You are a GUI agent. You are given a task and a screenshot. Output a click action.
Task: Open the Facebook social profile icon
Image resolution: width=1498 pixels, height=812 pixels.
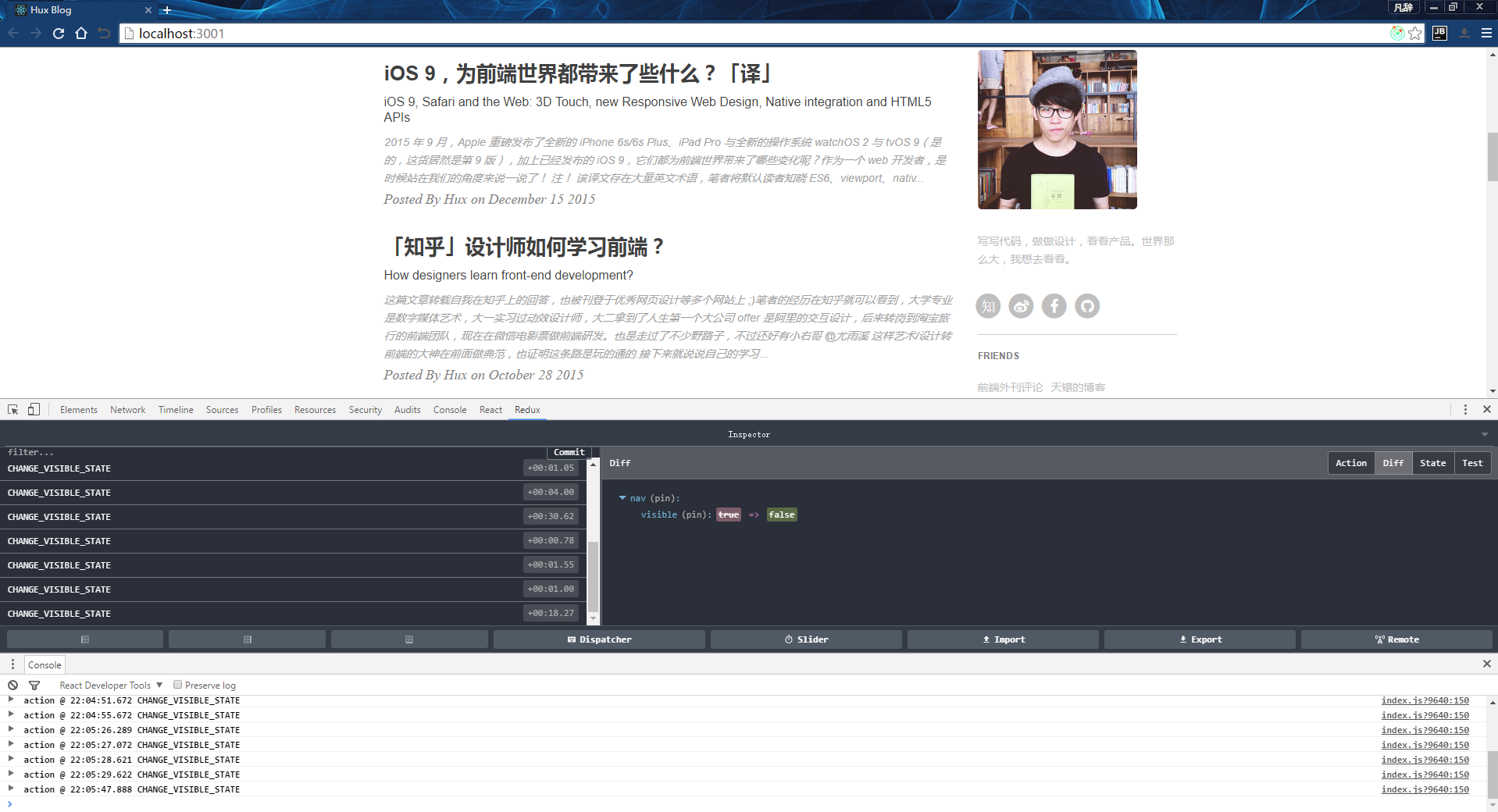pyautogui.click(x=1054, y=306)
